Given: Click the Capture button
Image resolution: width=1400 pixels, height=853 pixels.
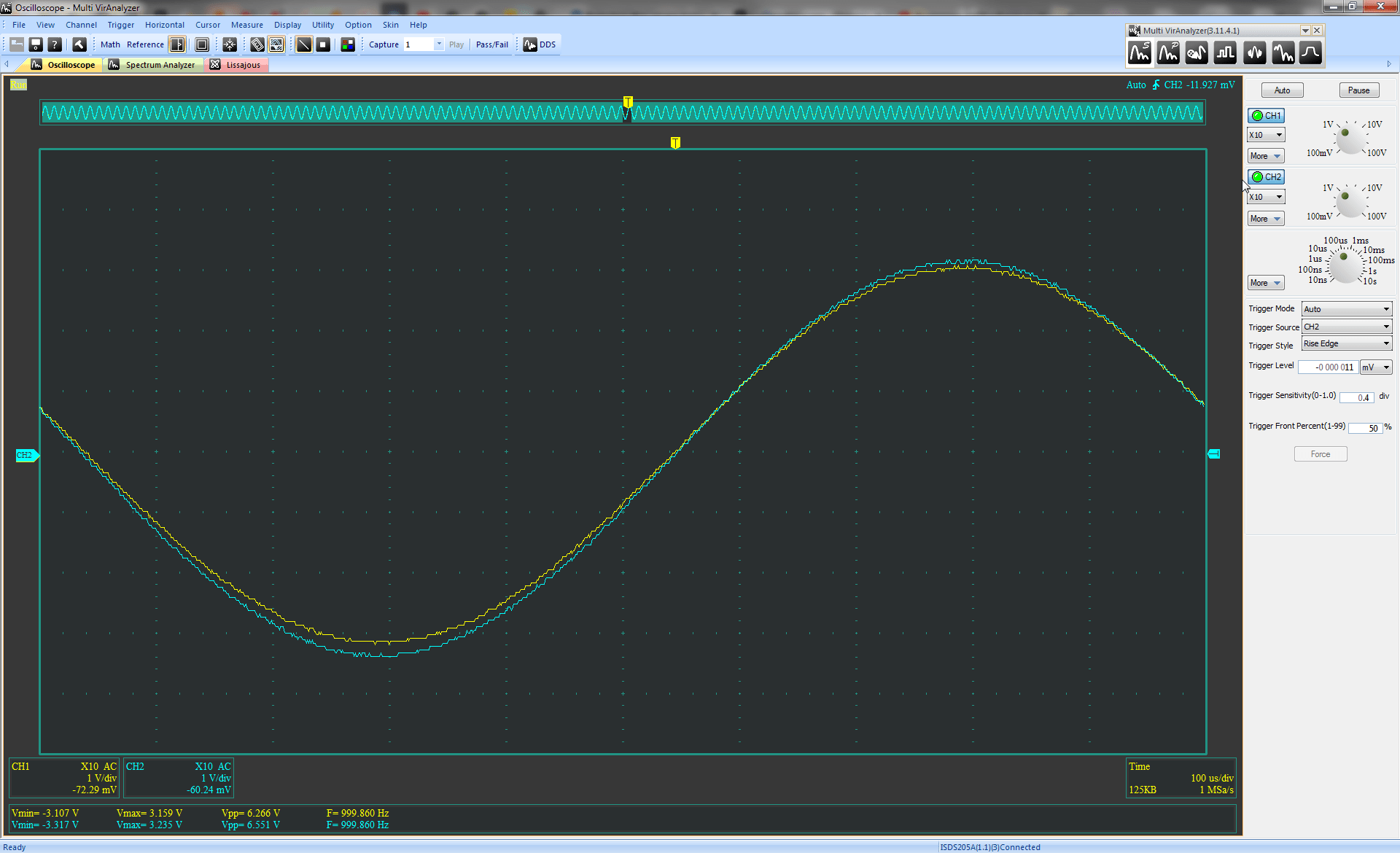Looking at the screenshot, I should [384, 44].
